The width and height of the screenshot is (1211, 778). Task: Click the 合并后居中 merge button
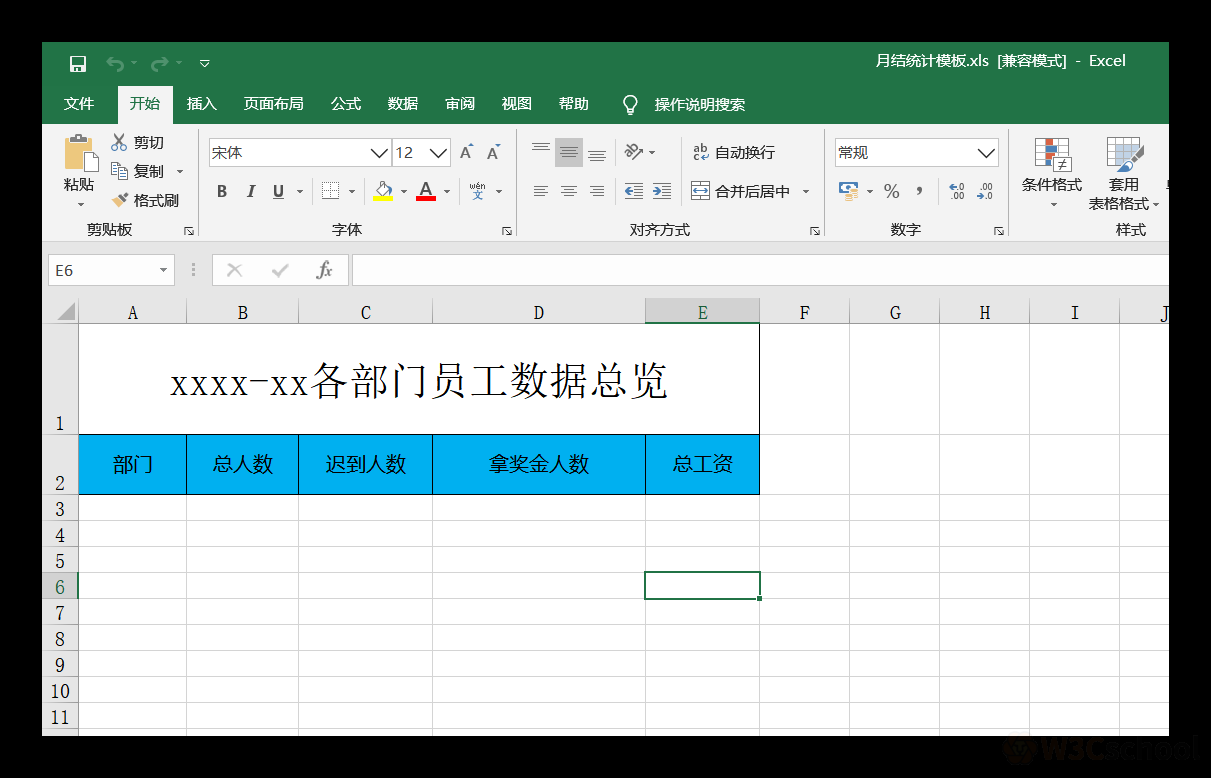(741, 191)
